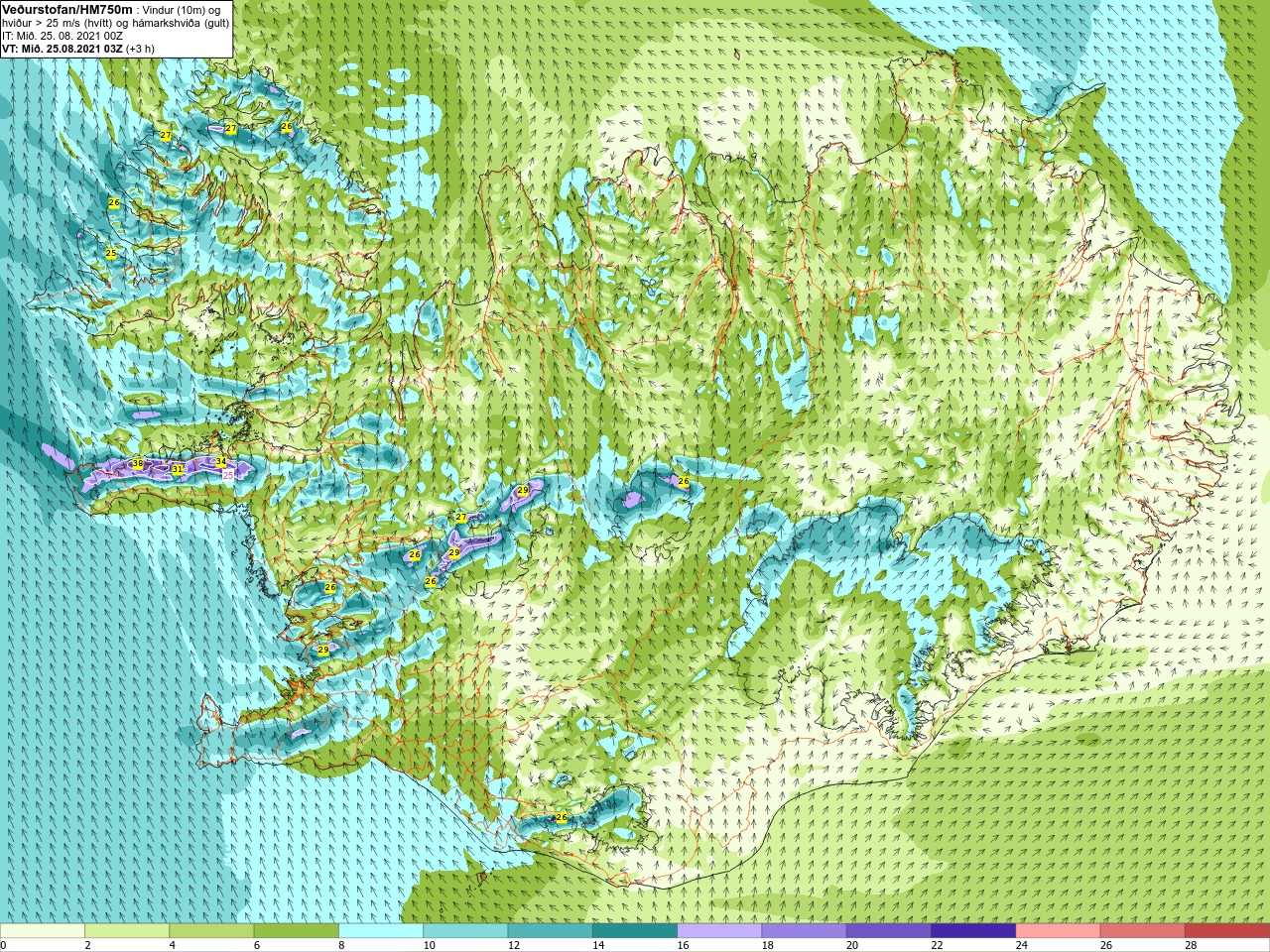
Task: Click the 6–8 m/s legend color swatch
Action: 297,931
